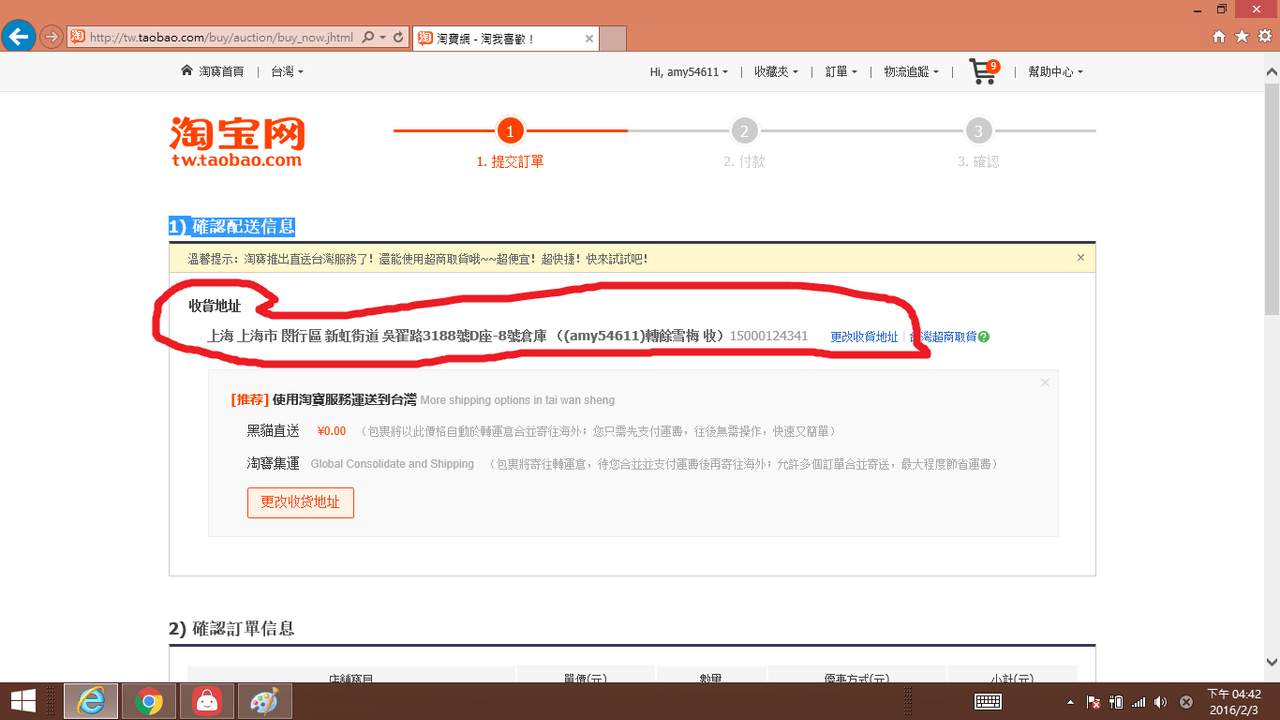1280x720 pixels.
Task: Go forward with the browser forward arrow
Action: pos(51,37)
